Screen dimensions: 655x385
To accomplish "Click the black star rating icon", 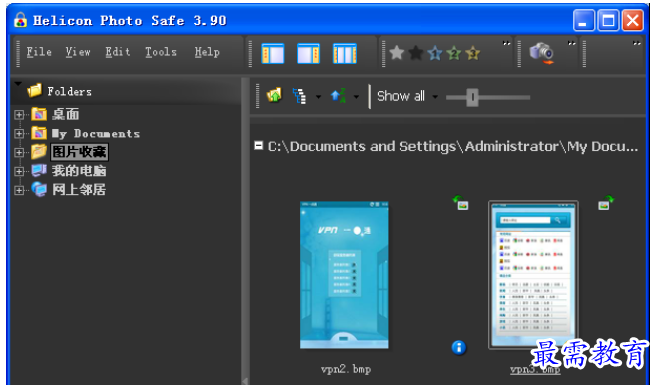I will (416, 53).
